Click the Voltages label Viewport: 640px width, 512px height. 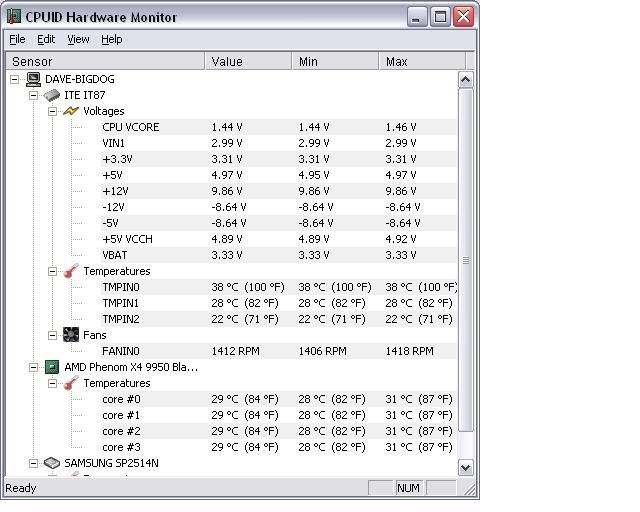coord(104,111)
